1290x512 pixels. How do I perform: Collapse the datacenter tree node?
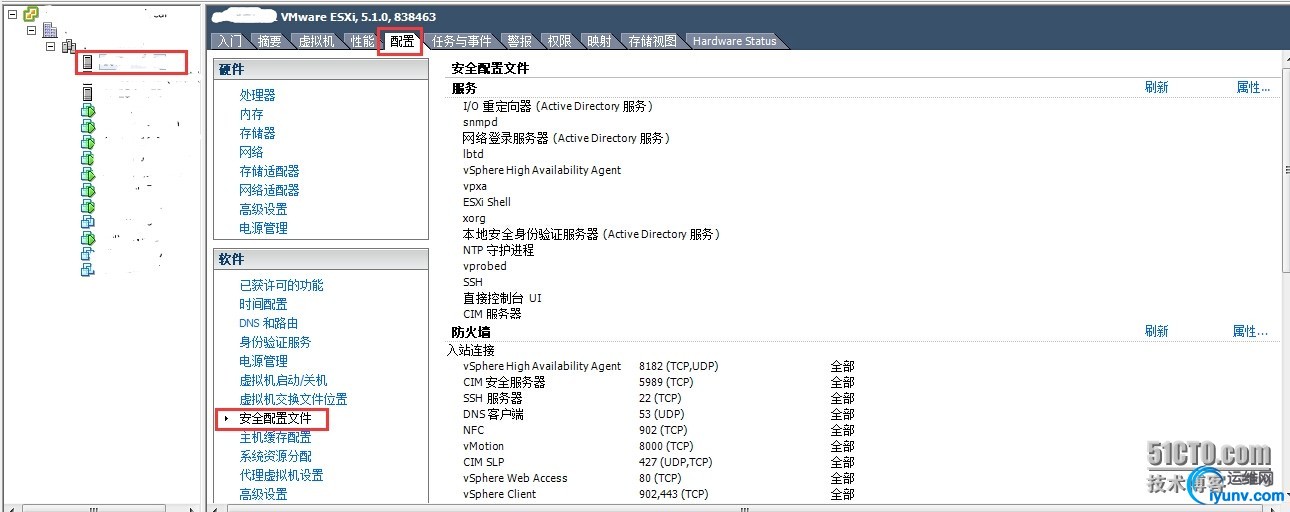pyautogui.click(x=31, y=30)
